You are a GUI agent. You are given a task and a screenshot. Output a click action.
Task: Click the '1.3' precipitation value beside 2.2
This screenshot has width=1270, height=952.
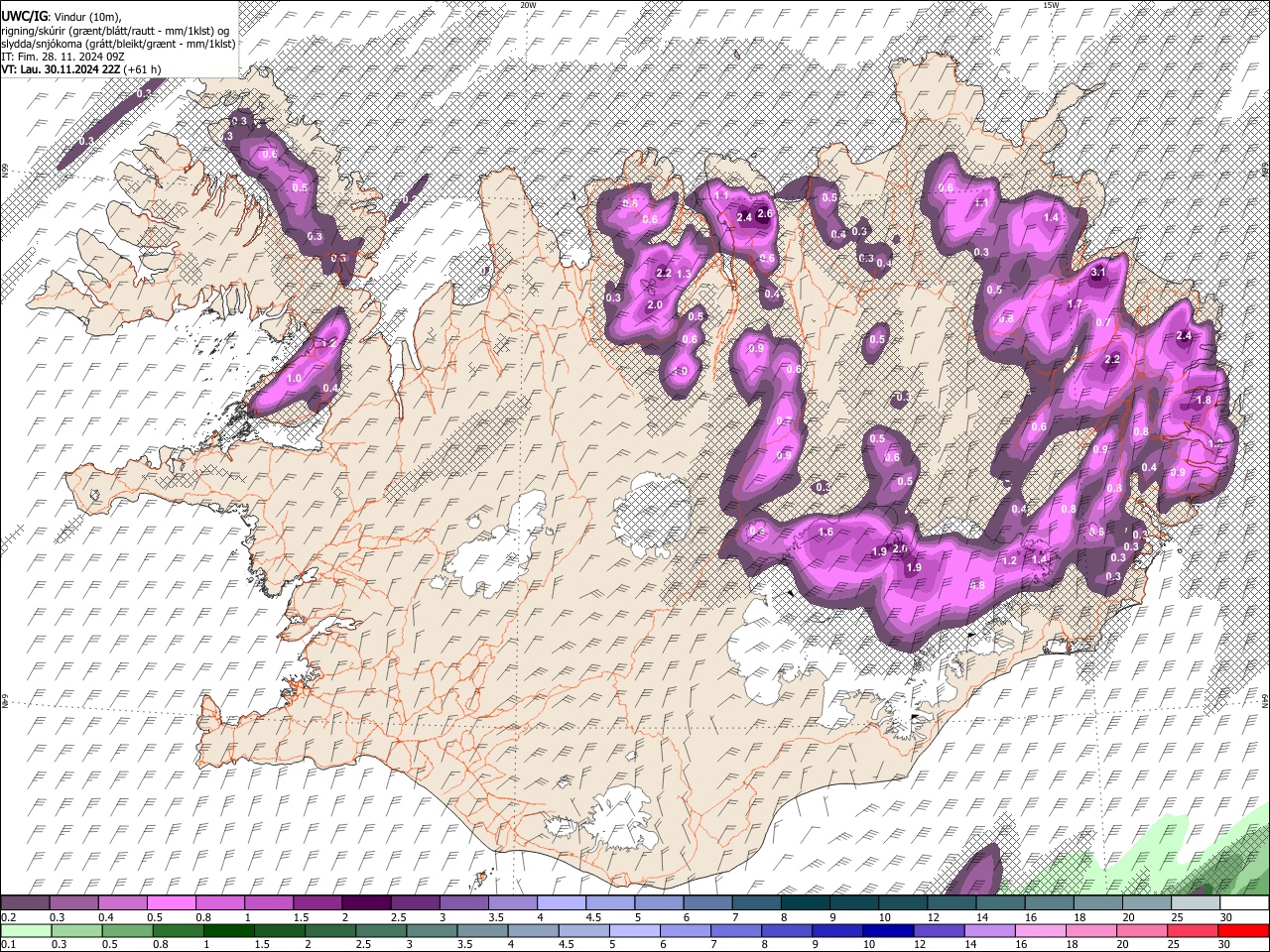coord(684,274)
